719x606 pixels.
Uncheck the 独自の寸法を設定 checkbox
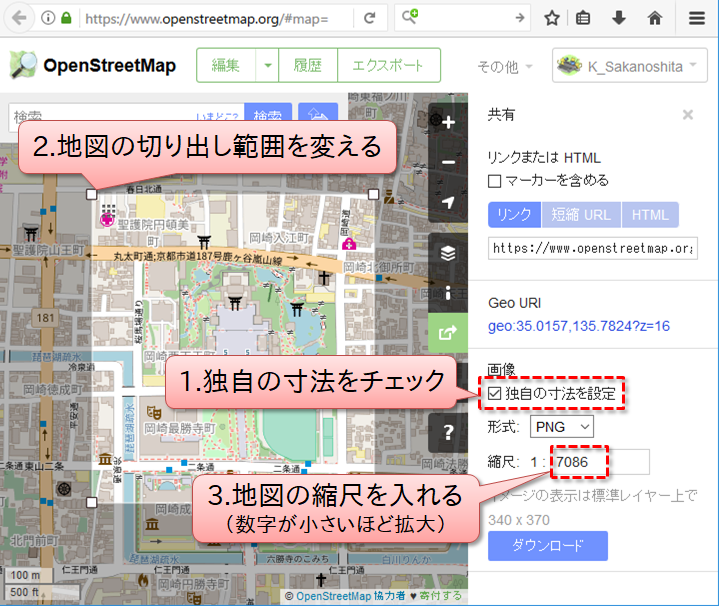coord(494,393)
